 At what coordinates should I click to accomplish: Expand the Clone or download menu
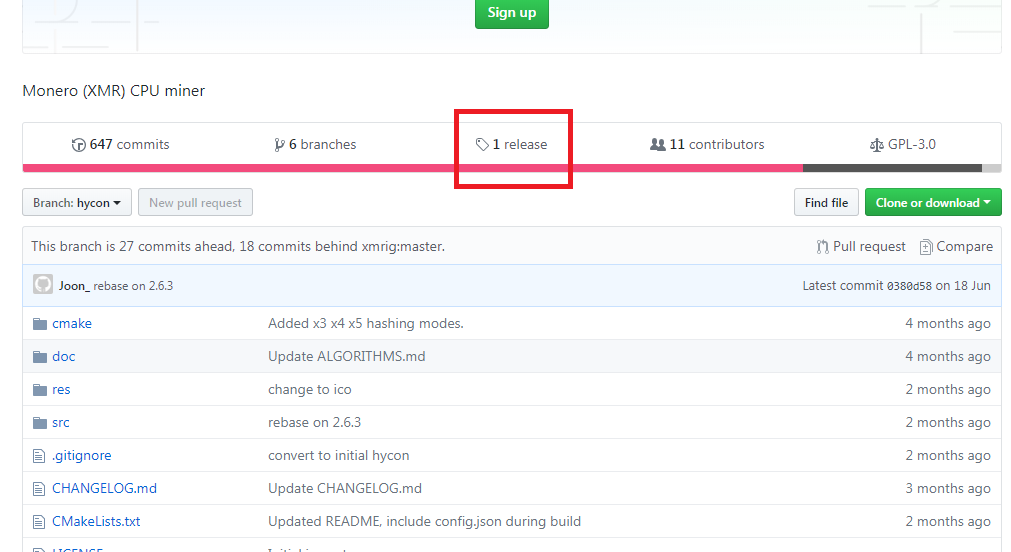tap(933, 202)
